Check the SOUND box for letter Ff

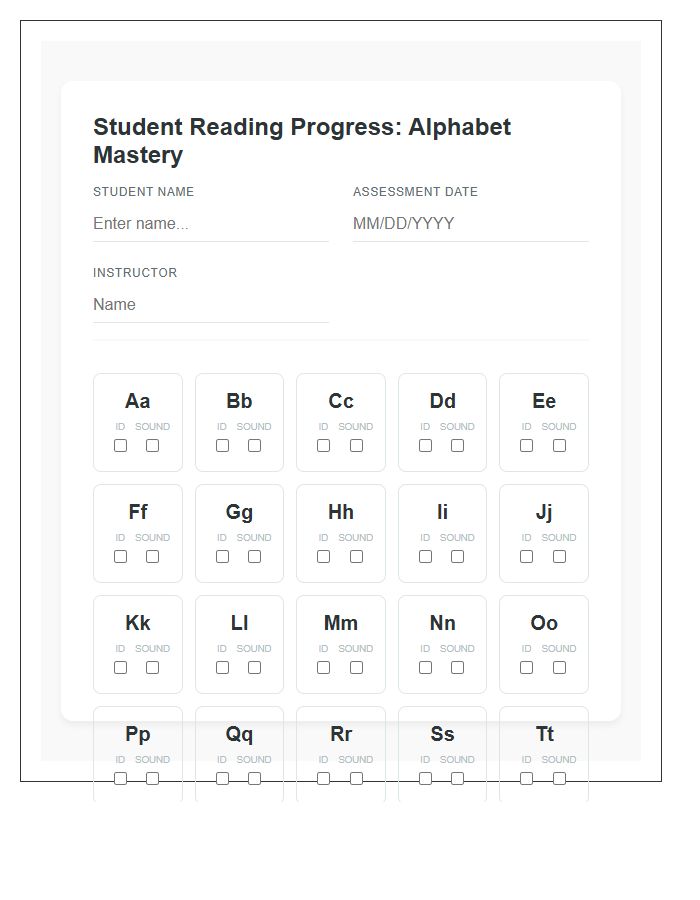coord(152,557)
